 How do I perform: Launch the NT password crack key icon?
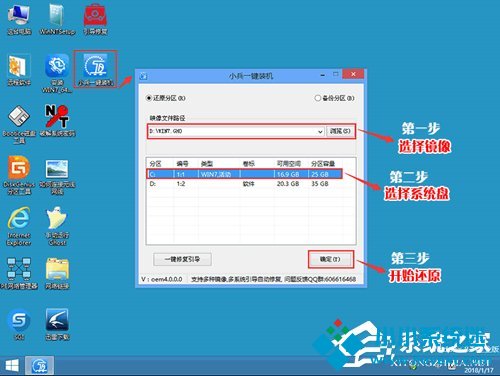click(x=57, y=121)
